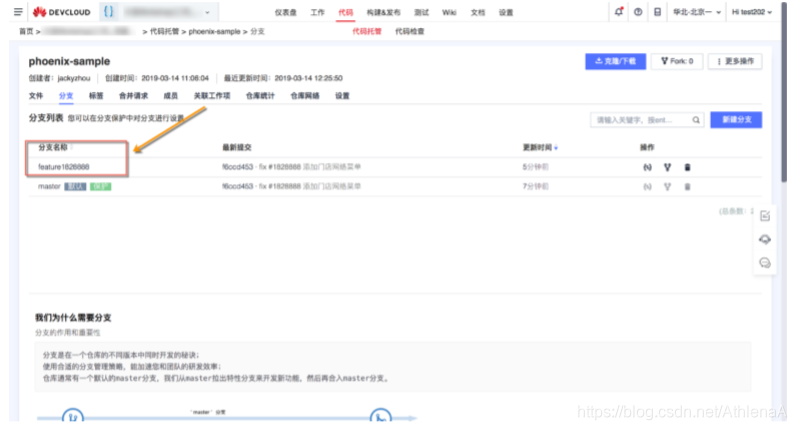This screenshot has height=430, width=797.
Task: Open the 代码 top menu
Action: point(346,12)
